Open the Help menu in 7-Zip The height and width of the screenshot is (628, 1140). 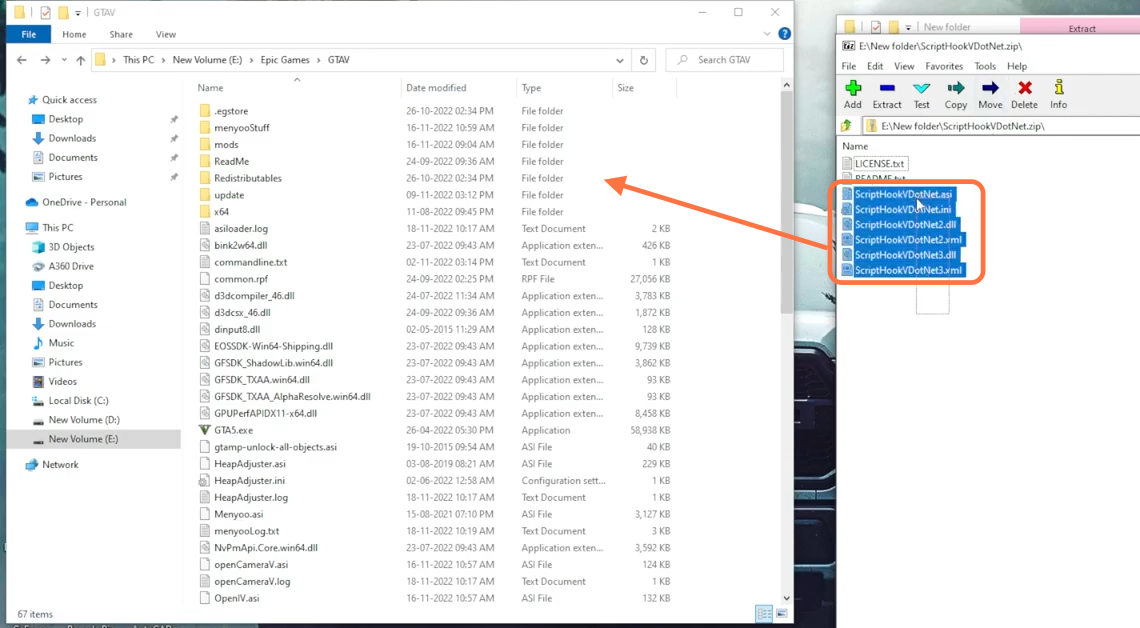coord(1017,66)
